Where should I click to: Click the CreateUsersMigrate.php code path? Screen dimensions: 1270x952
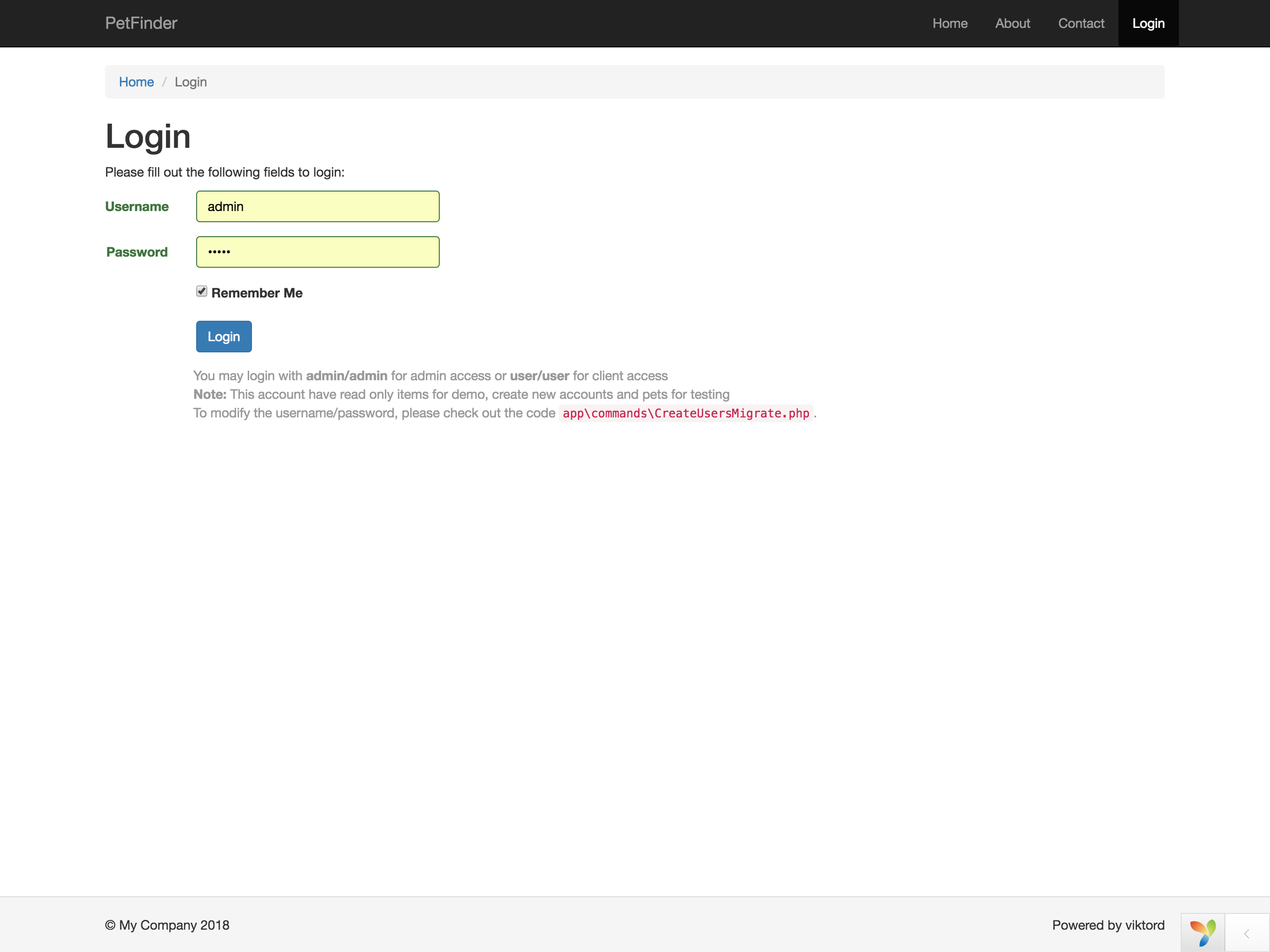coord(686,413)
